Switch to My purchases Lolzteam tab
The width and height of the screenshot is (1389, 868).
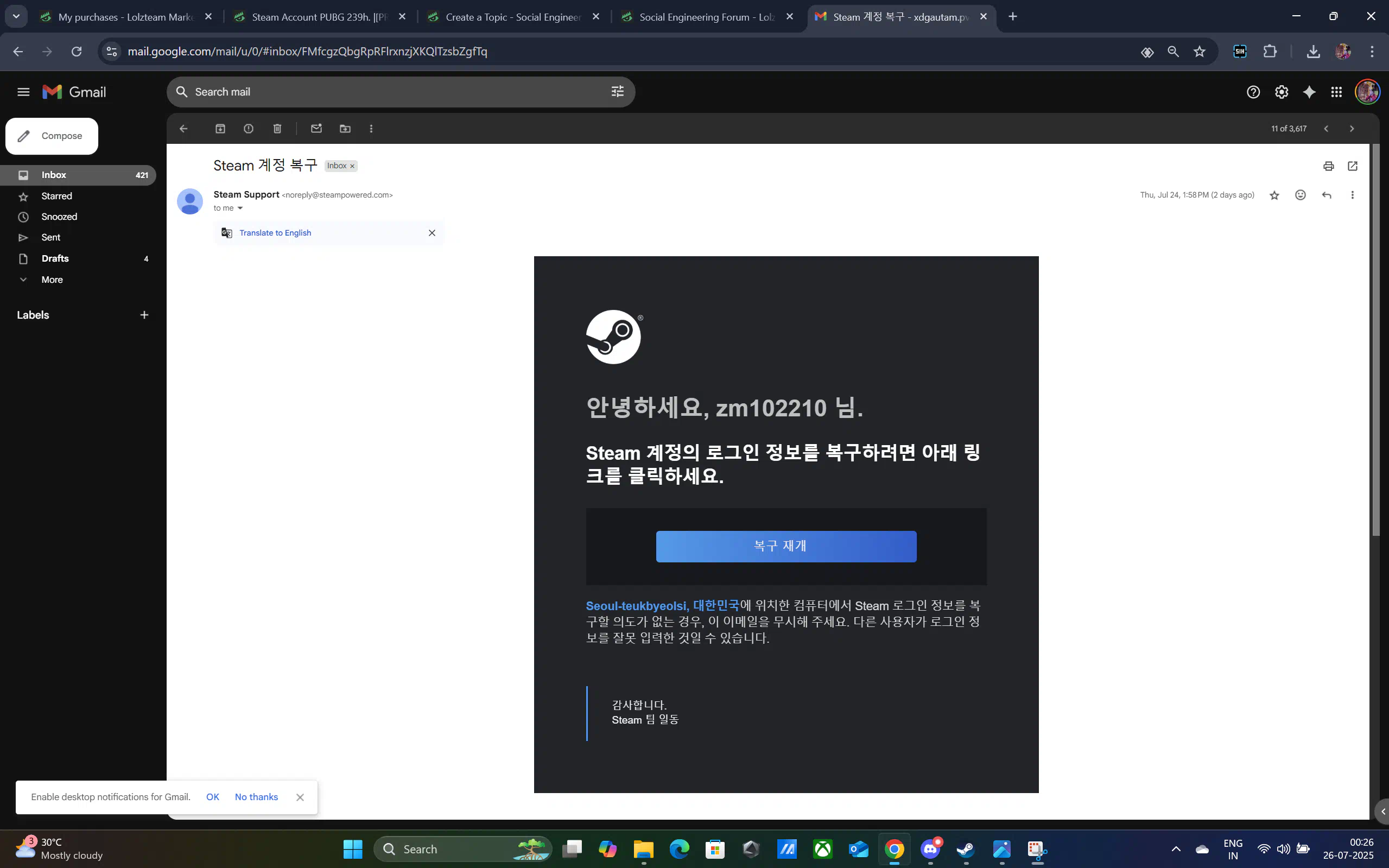[x=128, y=17]
